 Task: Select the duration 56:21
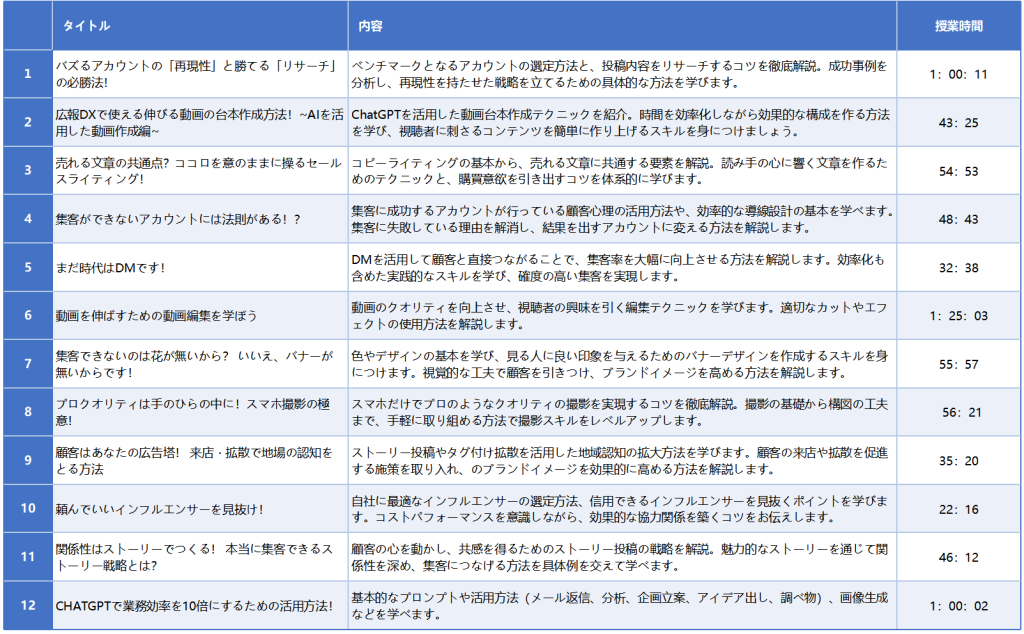click(961, 413)
